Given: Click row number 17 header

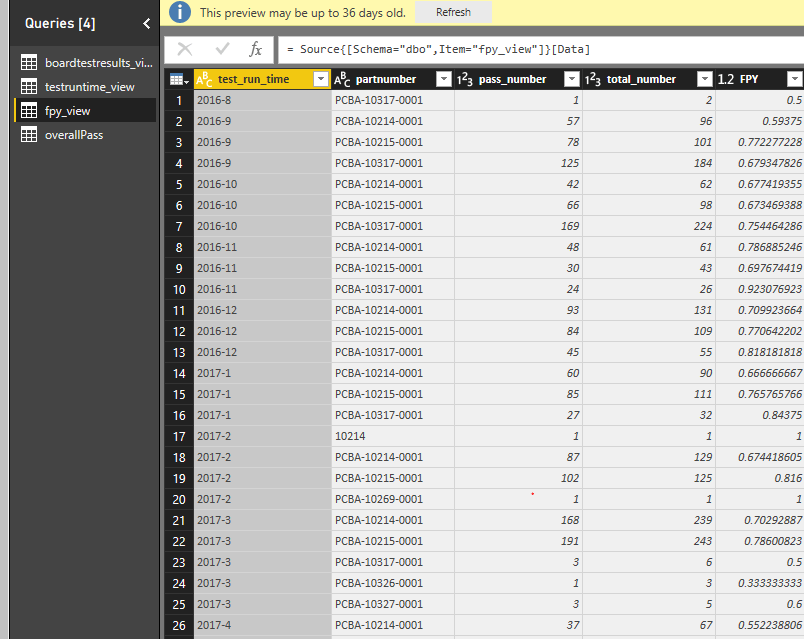Looking at the screenshot, I should pyautogui.click(x=179, y=436).
